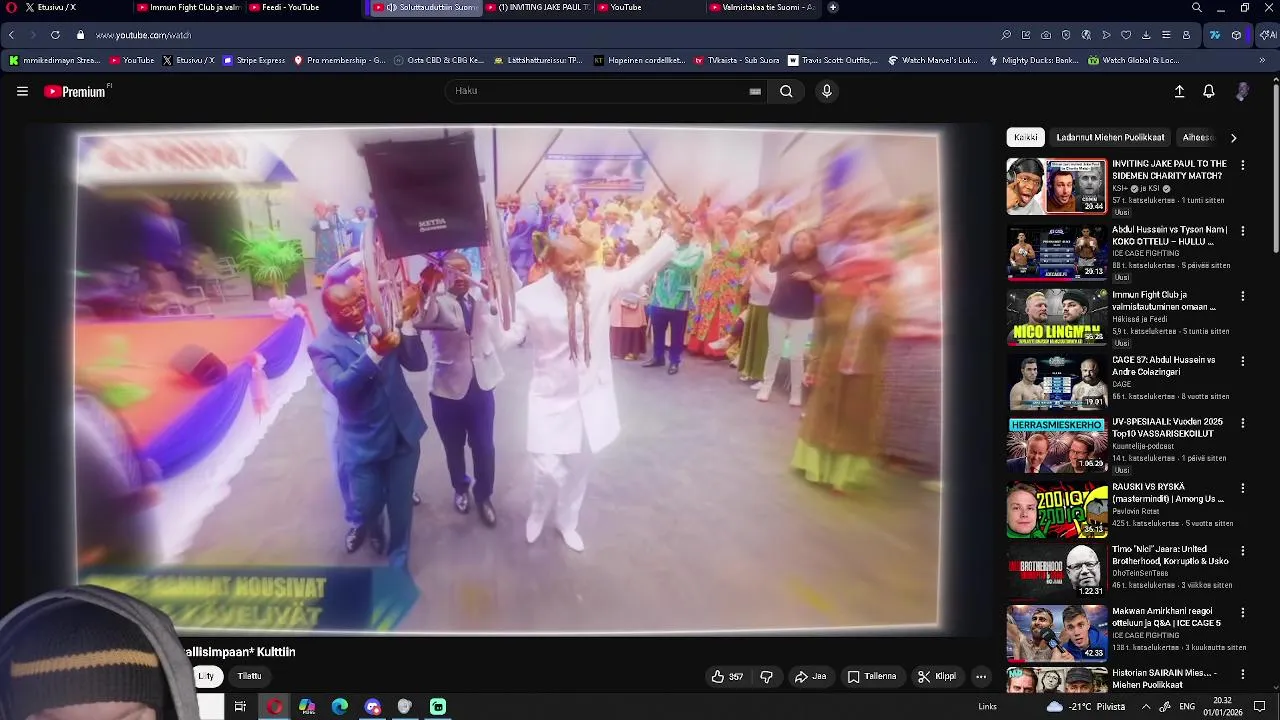The height and width of the screenshot is (720, 1280).
Task: Open the account avatar menu
Action: point(1242,91)
